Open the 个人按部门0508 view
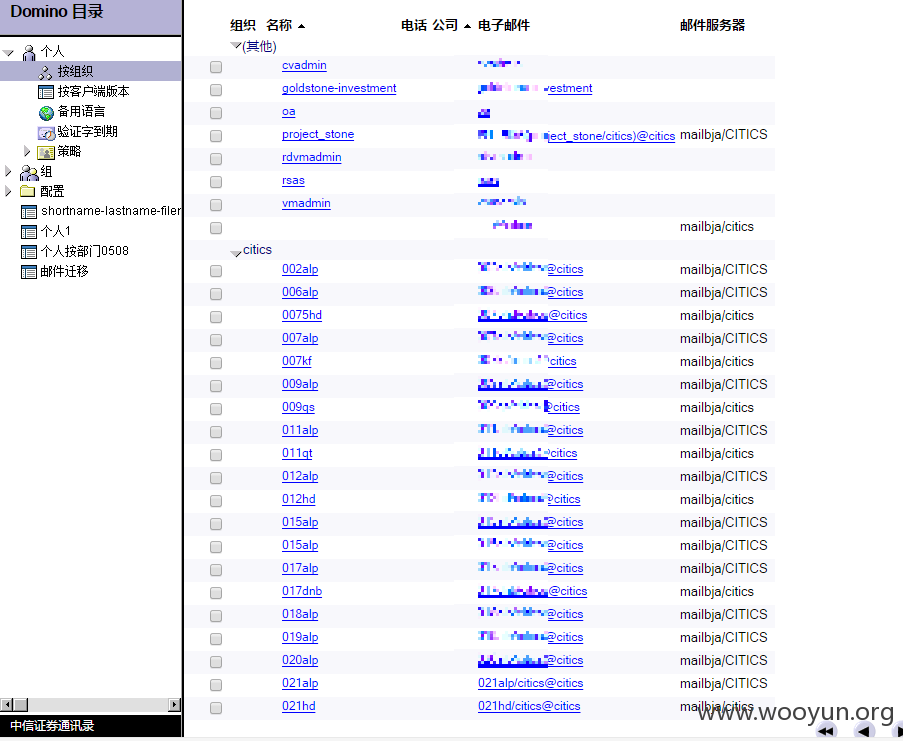 click(x=85, y=251)
